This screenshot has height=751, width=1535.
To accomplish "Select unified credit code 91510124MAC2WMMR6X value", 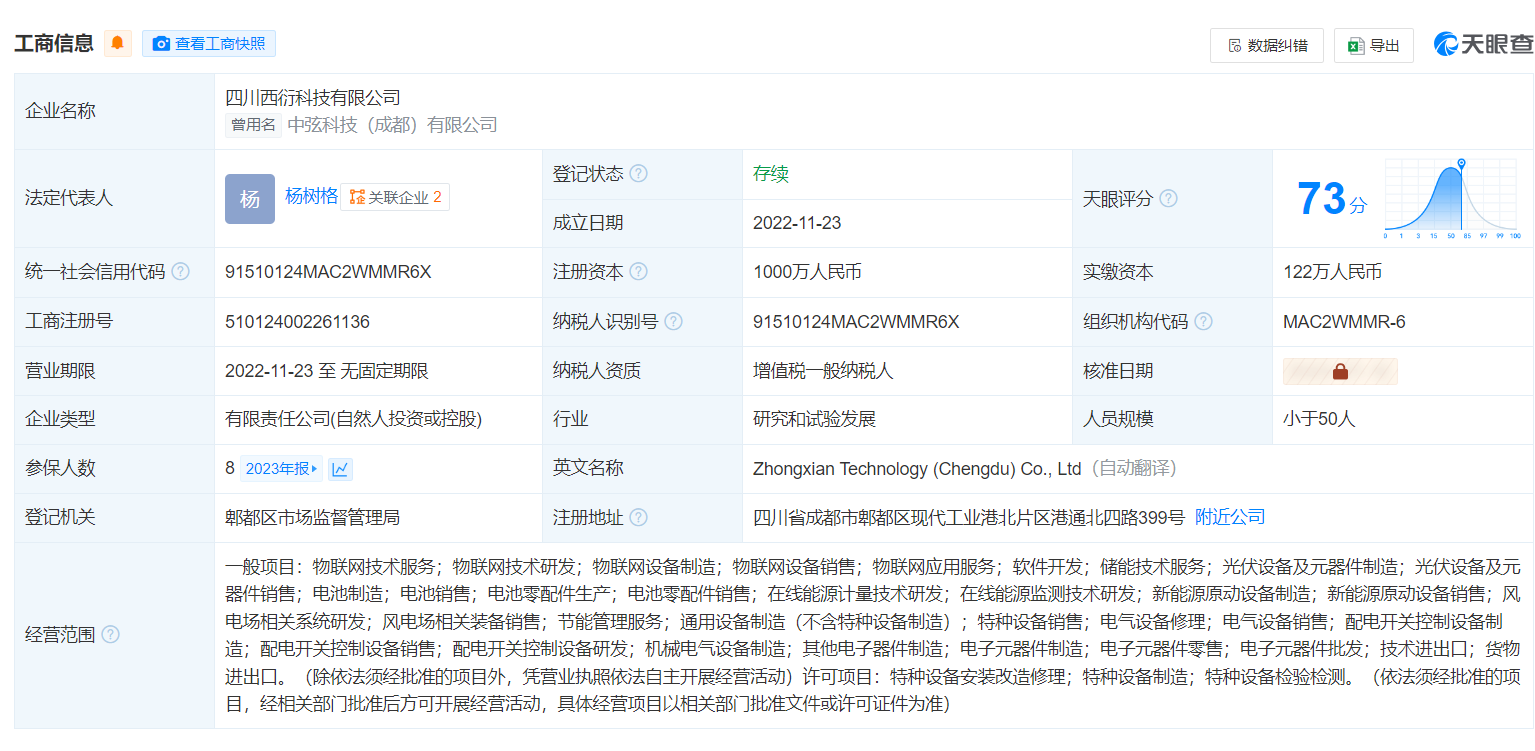I will [x=328, y=272].
